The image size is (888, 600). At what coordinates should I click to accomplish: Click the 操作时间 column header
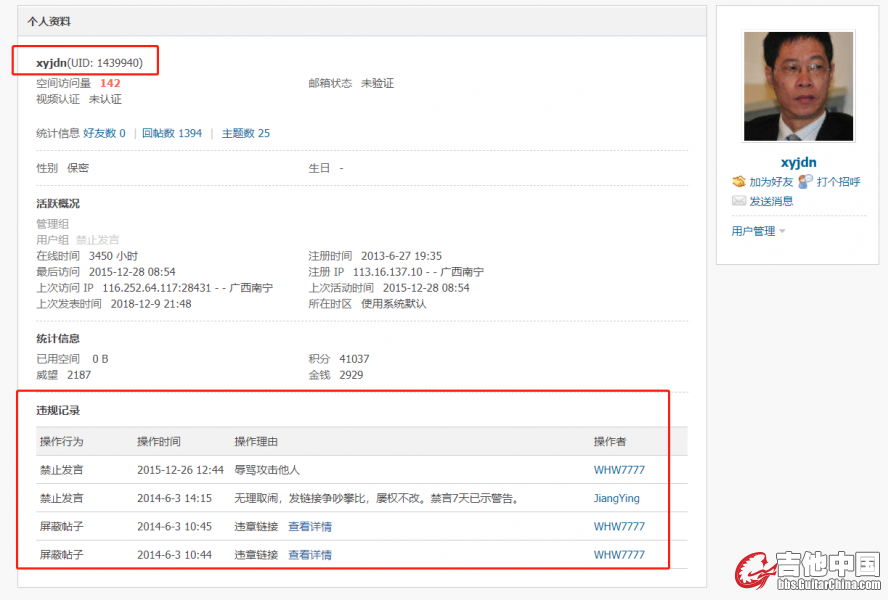click(x=159, y=441)
